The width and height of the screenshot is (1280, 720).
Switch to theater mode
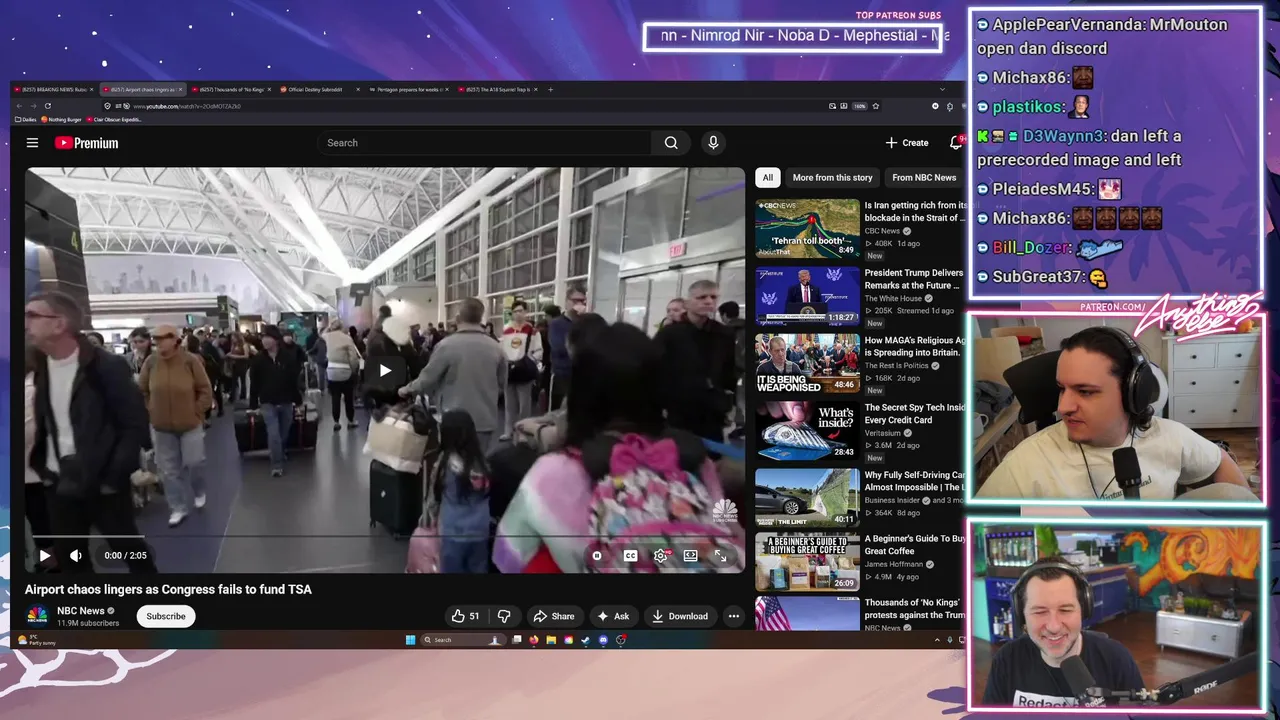690,556
